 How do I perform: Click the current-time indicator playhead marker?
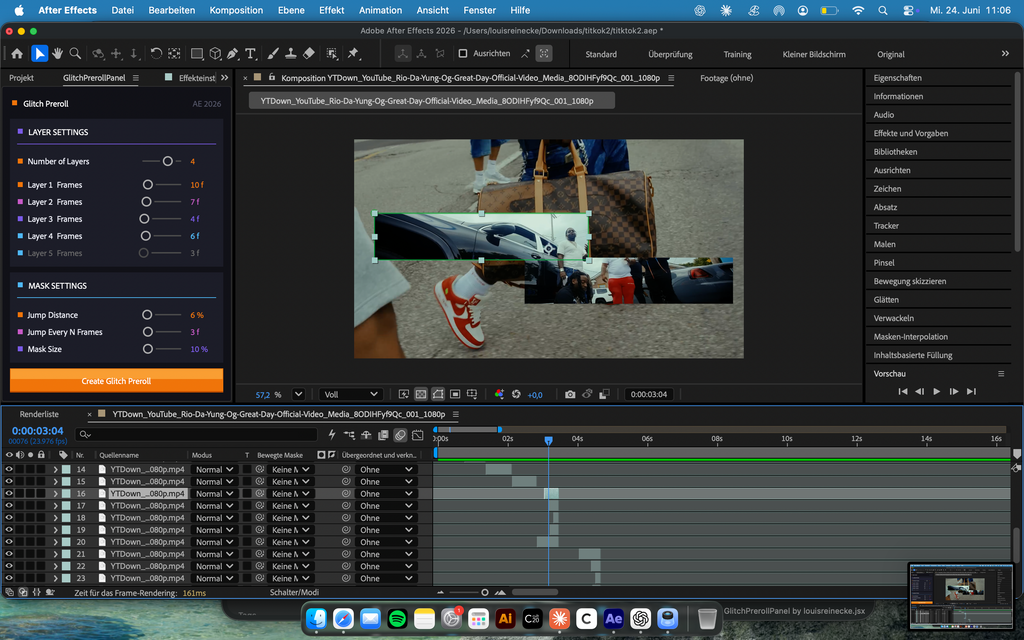click(549, 441)
